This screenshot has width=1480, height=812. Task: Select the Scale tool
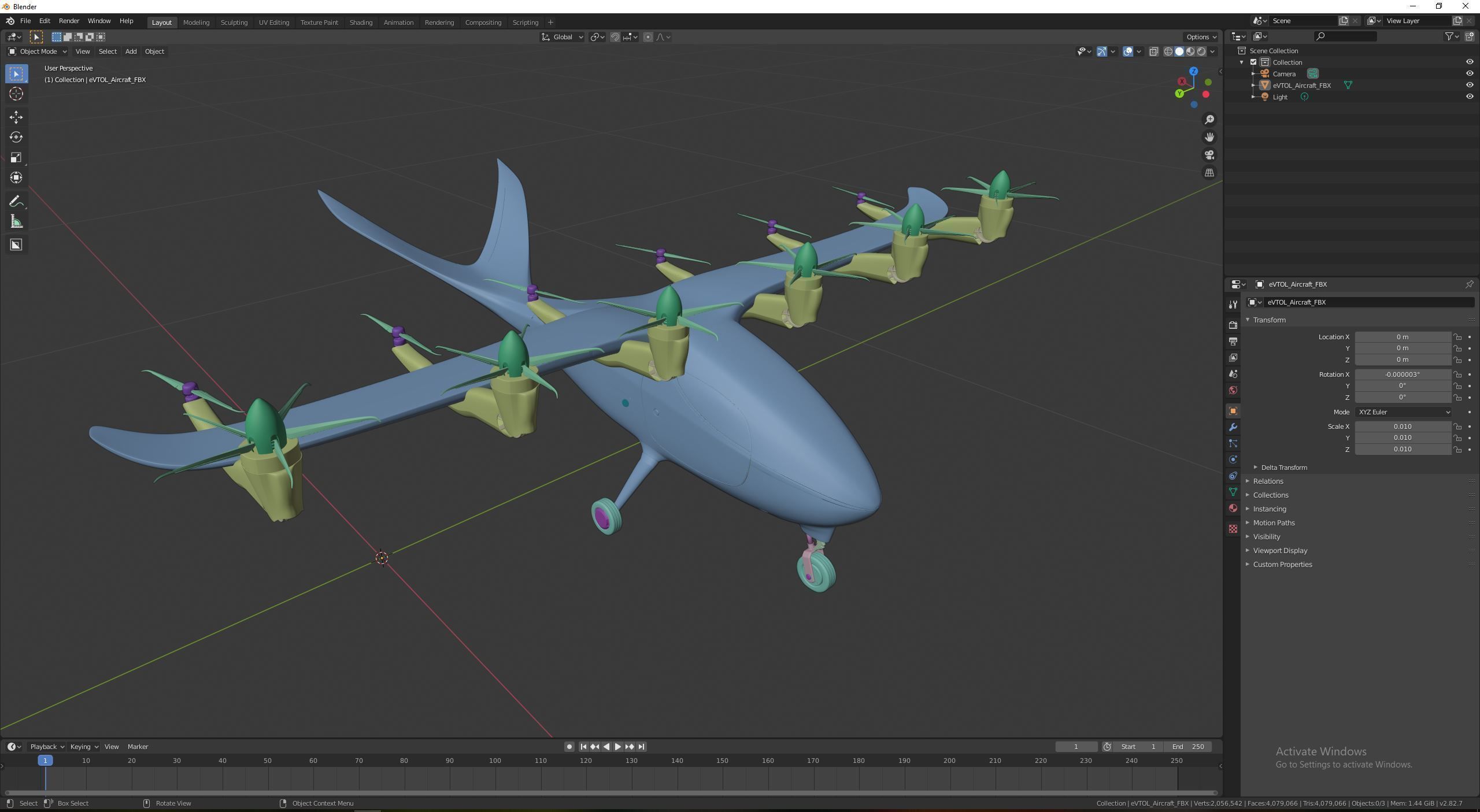(x=16, y=158)
